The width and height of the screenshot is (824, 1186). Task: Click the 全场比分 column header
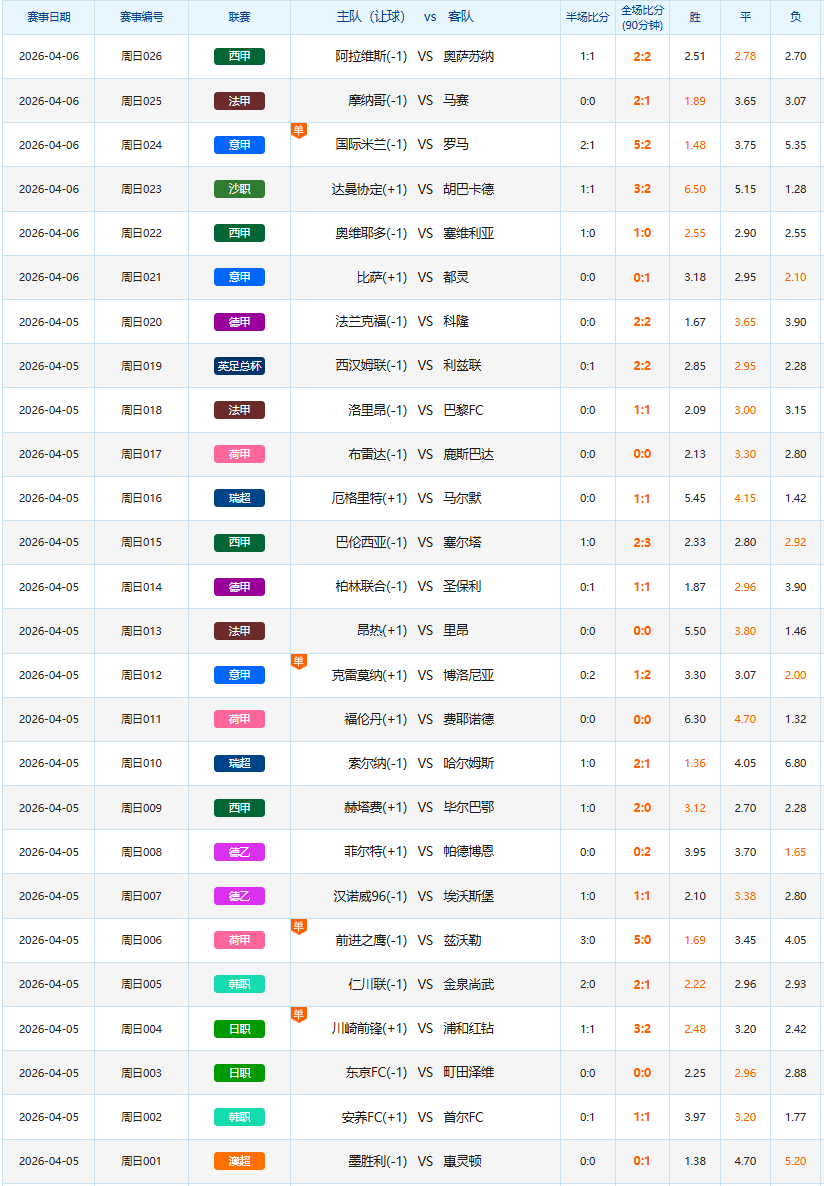point(642,17)
